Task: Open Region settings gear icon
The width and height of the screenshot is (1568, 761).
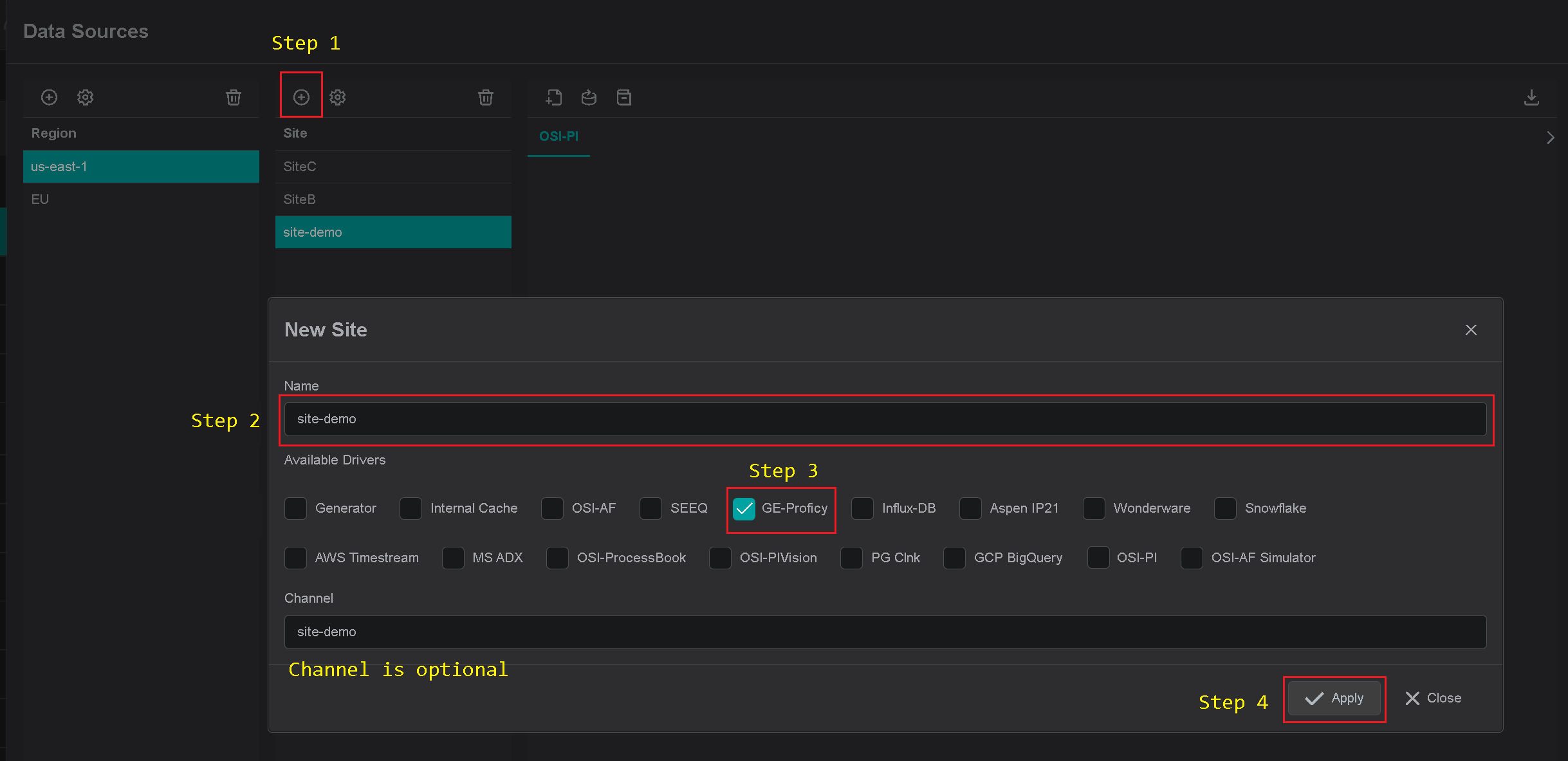Action: pyautogui.click(x=85, y=97)
